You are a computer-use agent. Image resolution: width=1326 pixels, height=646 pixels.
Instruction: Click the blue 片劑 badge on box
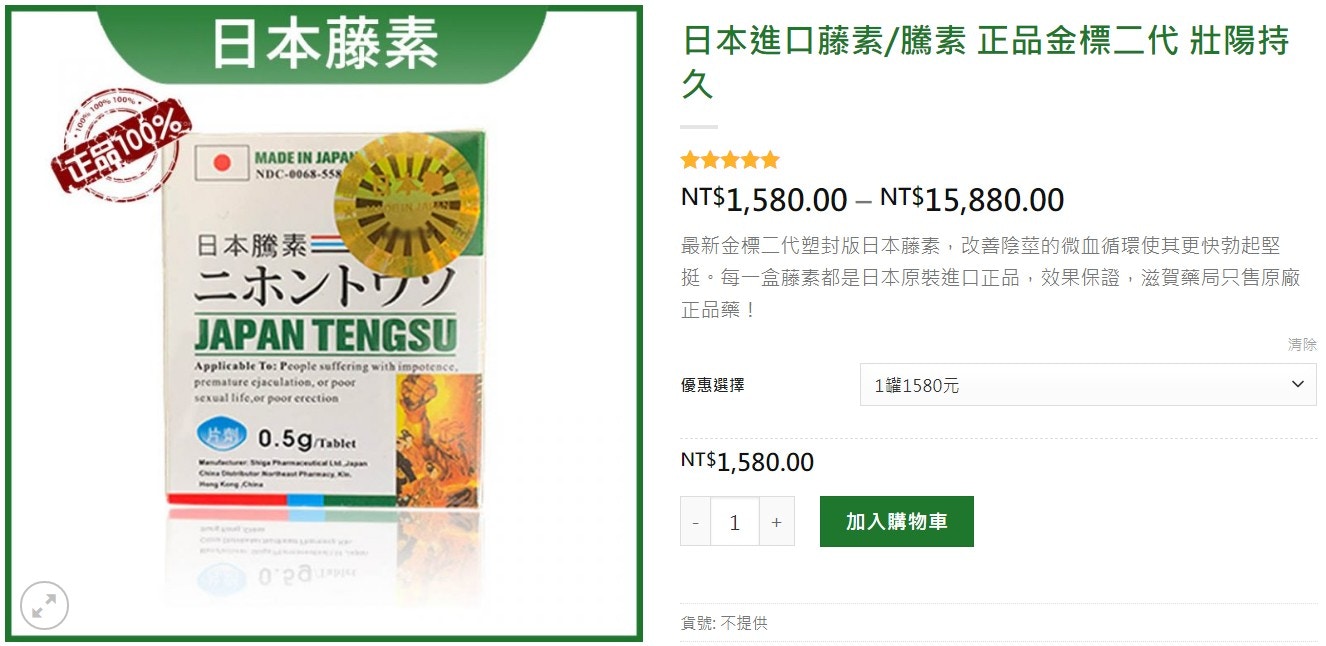point(221,435)
